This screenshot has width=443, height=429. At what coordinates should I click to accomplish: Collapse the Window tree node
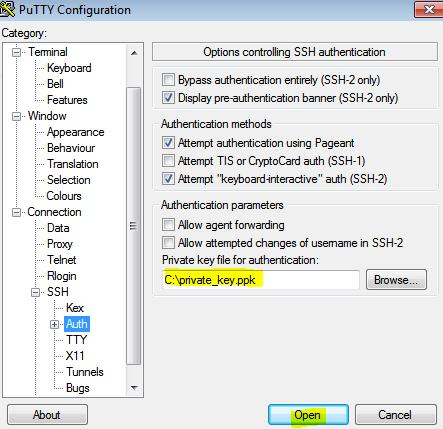point(16,116)
